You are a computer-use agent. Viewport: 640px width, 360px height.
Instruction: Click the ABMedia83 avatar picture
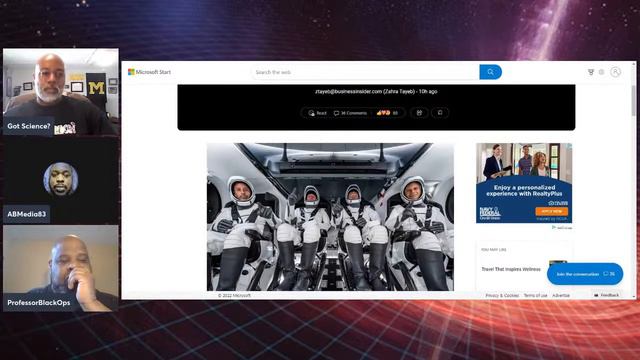60,179
